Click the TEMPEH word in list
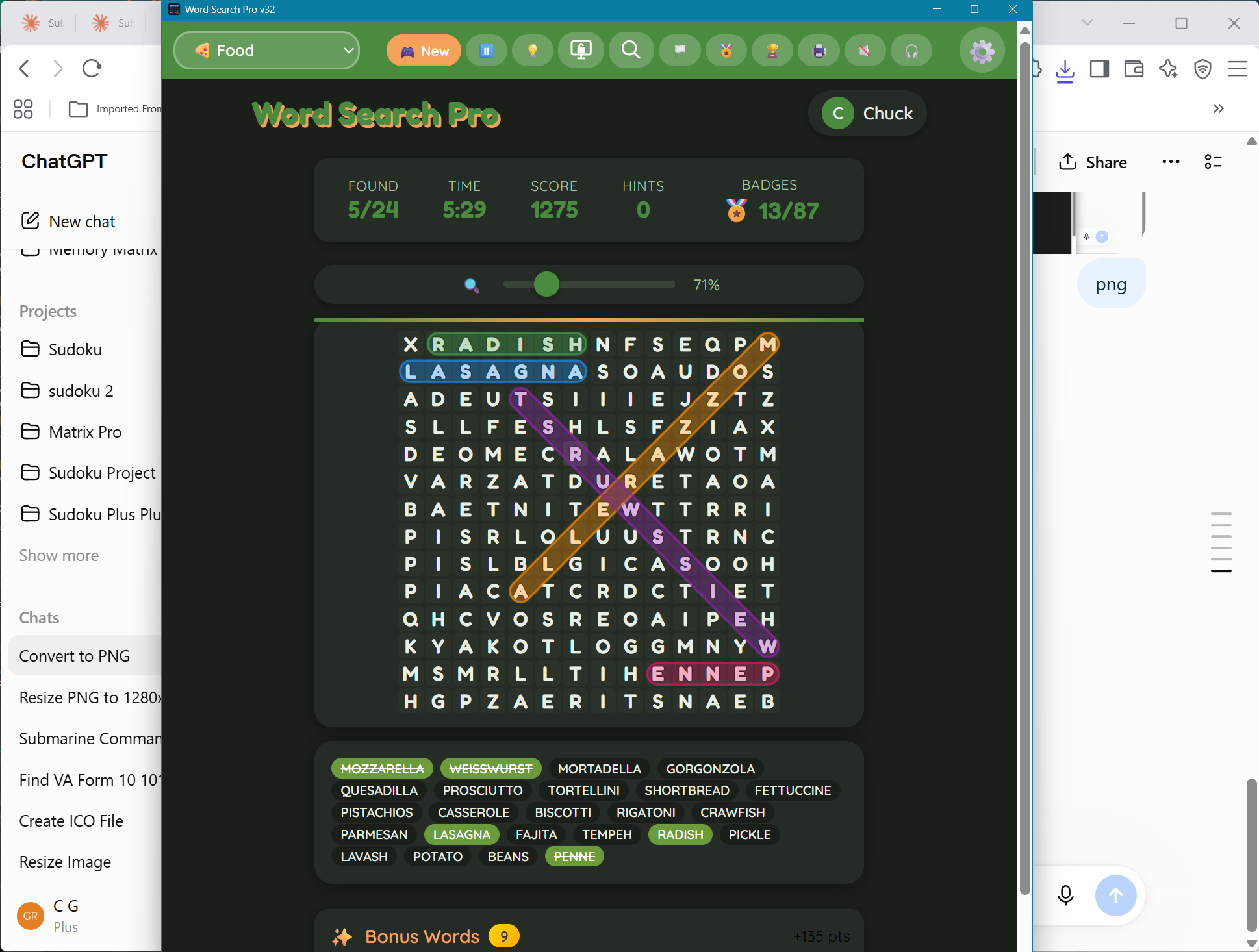The width and height of the screenshot is (1259, 952). 607,834
